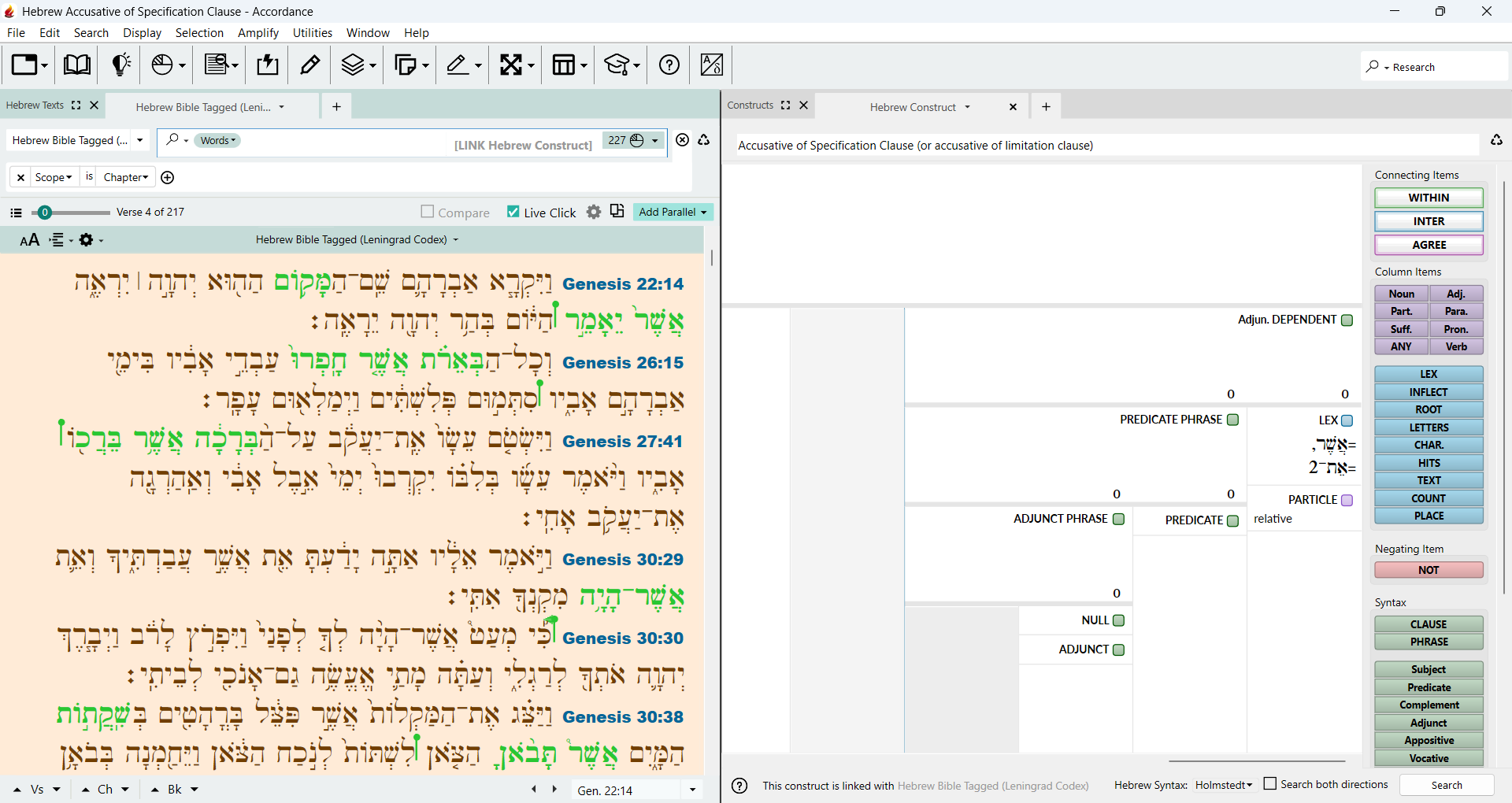
Task: Click the clear search X circle icon
Action: 683,140
